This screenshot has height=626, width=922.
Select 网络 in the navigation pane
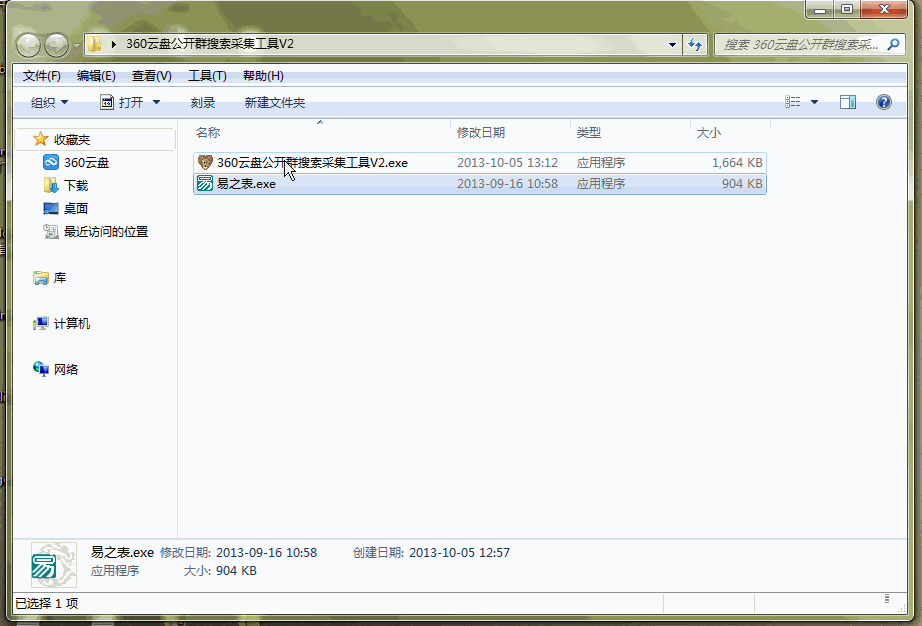click(66, 369)
